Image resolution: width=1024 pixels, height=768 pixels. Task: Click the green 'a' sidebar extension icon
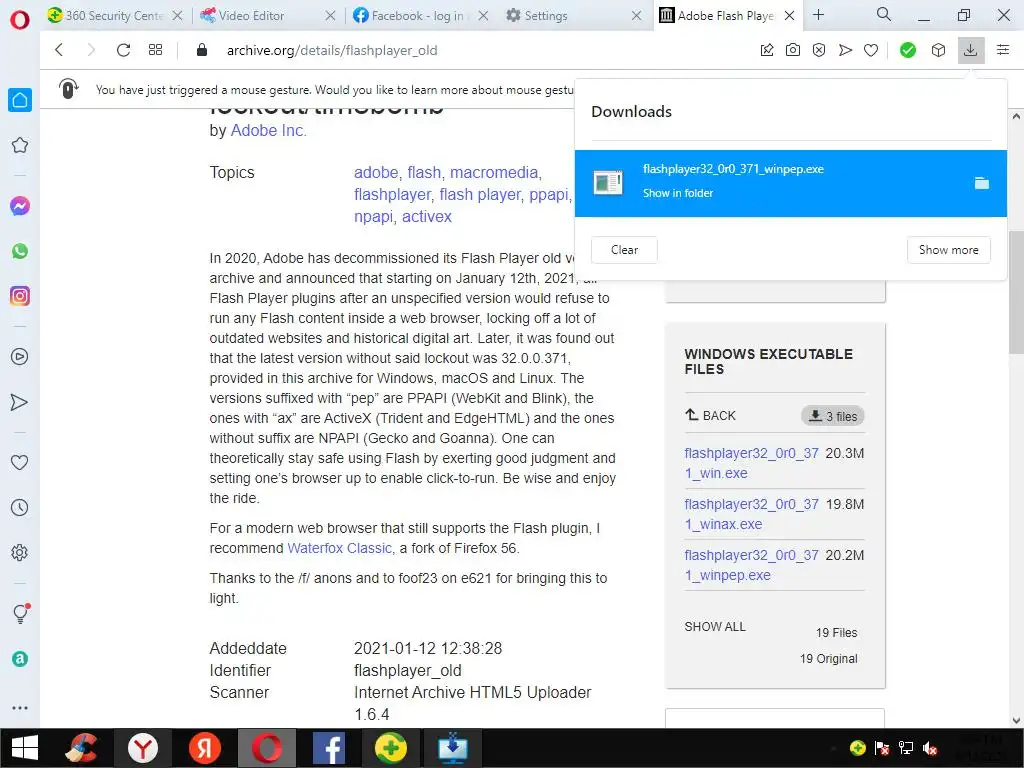(20, 659)
